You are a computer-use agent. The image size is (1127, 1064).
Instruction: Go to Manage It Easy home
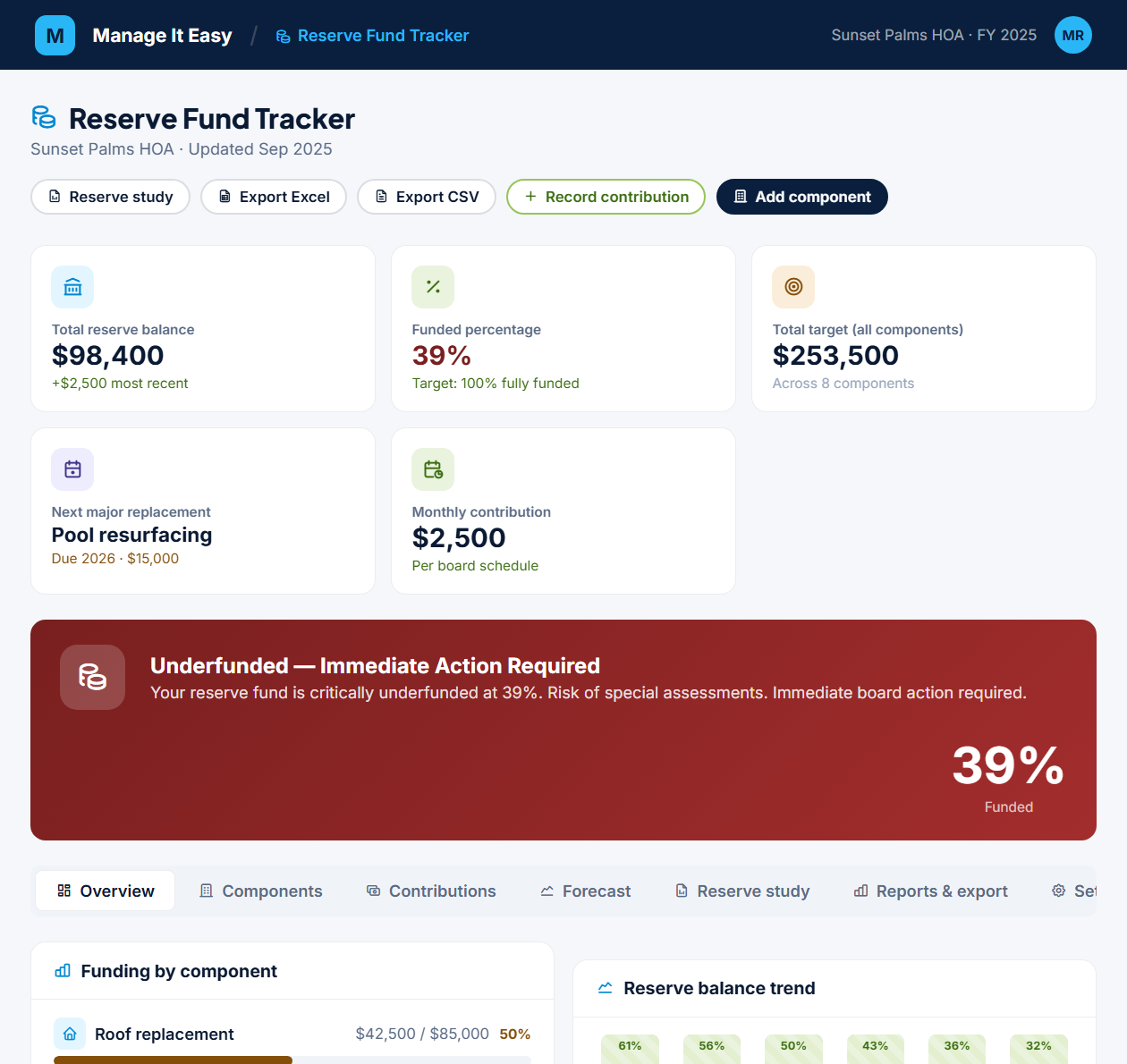(x=162, y=36)
